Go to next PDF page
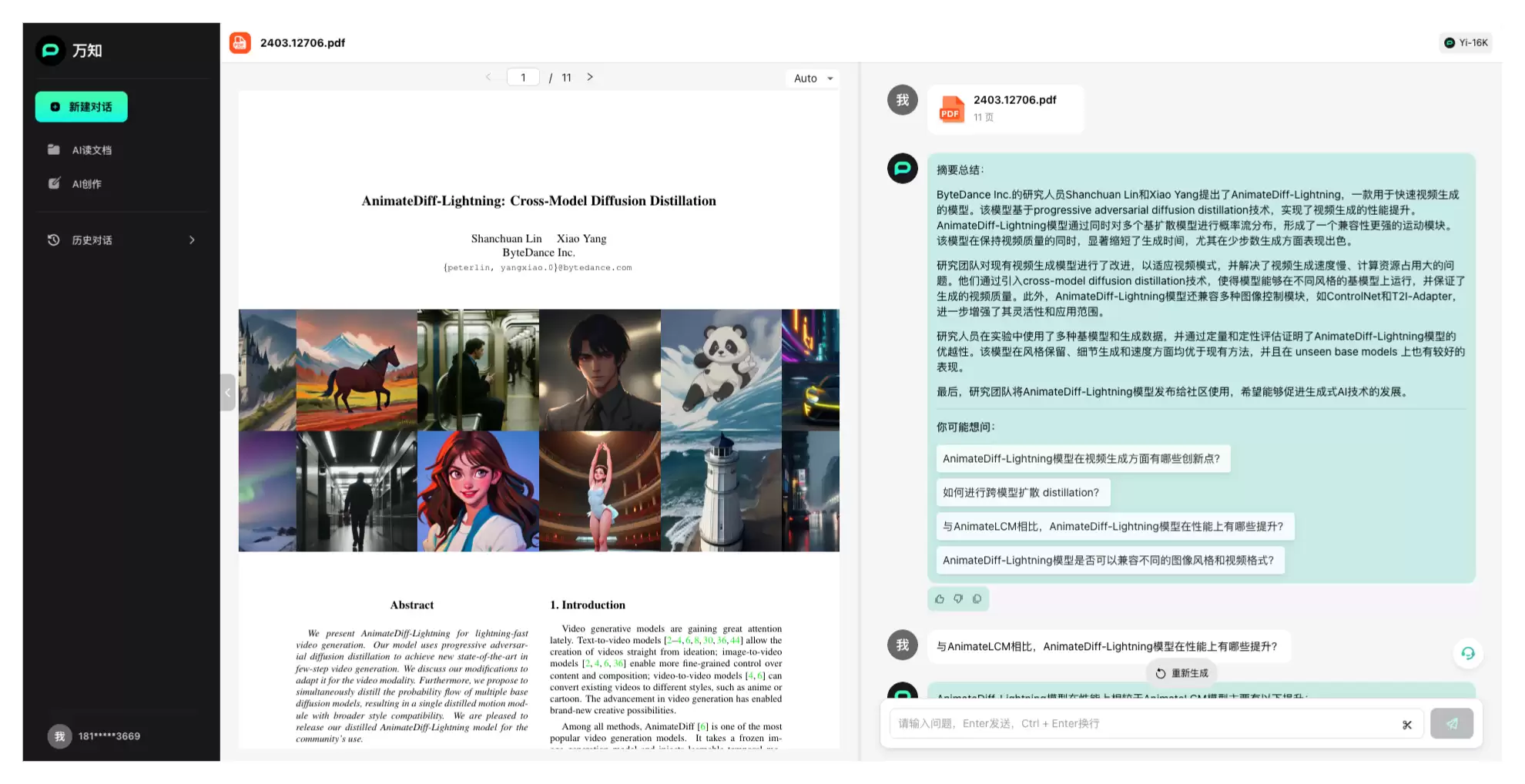 click(x=590, y=77)
